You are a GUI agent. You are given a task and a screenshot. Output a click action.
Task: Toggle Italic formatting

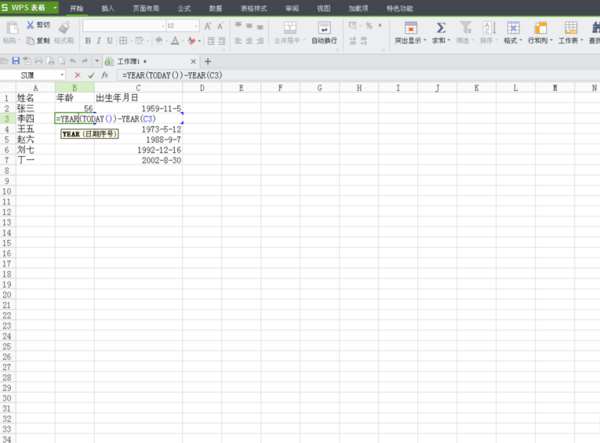pyautogui.click(x=99, y=40)
